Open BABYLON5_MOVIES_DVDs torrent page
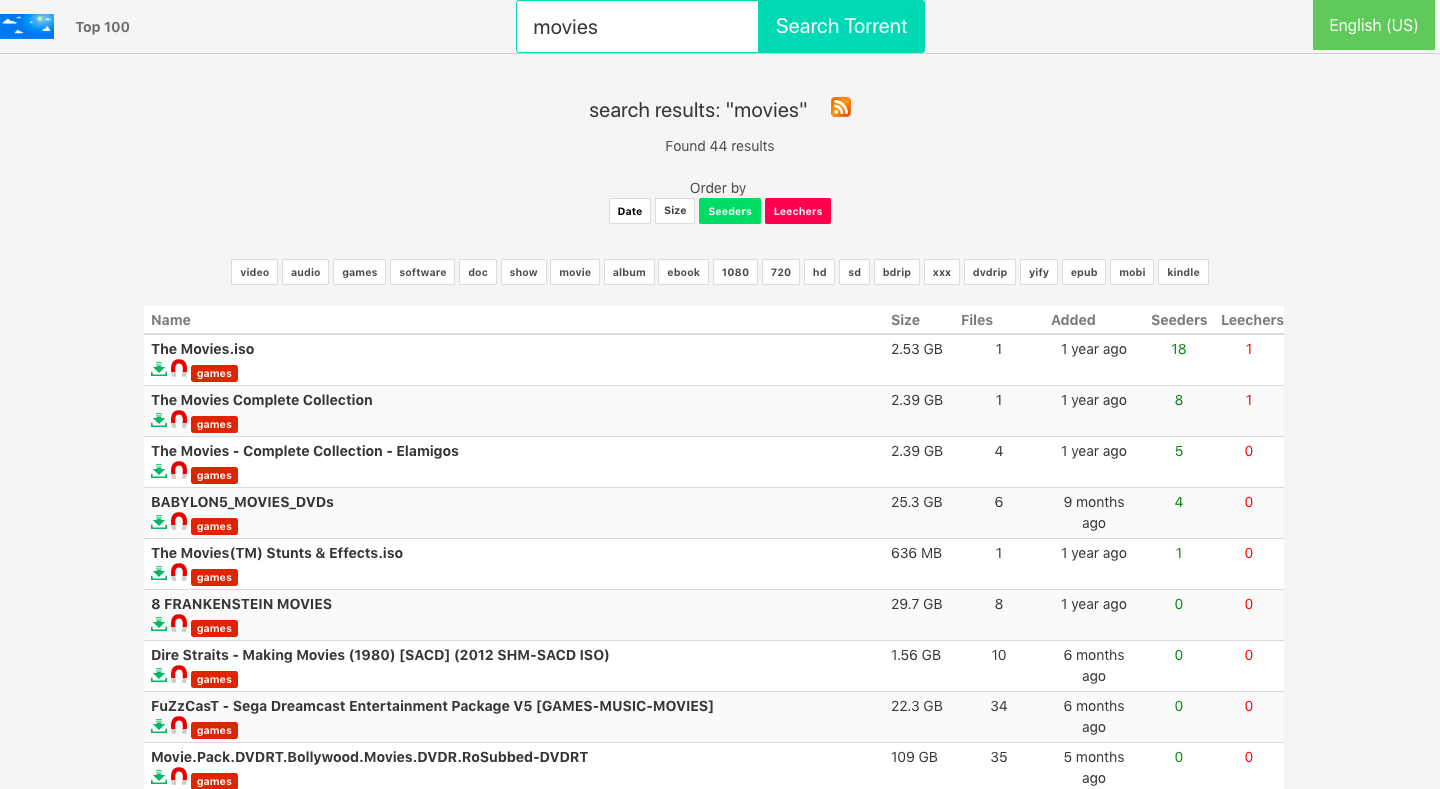1440x789 pixels. pos(242,502)
